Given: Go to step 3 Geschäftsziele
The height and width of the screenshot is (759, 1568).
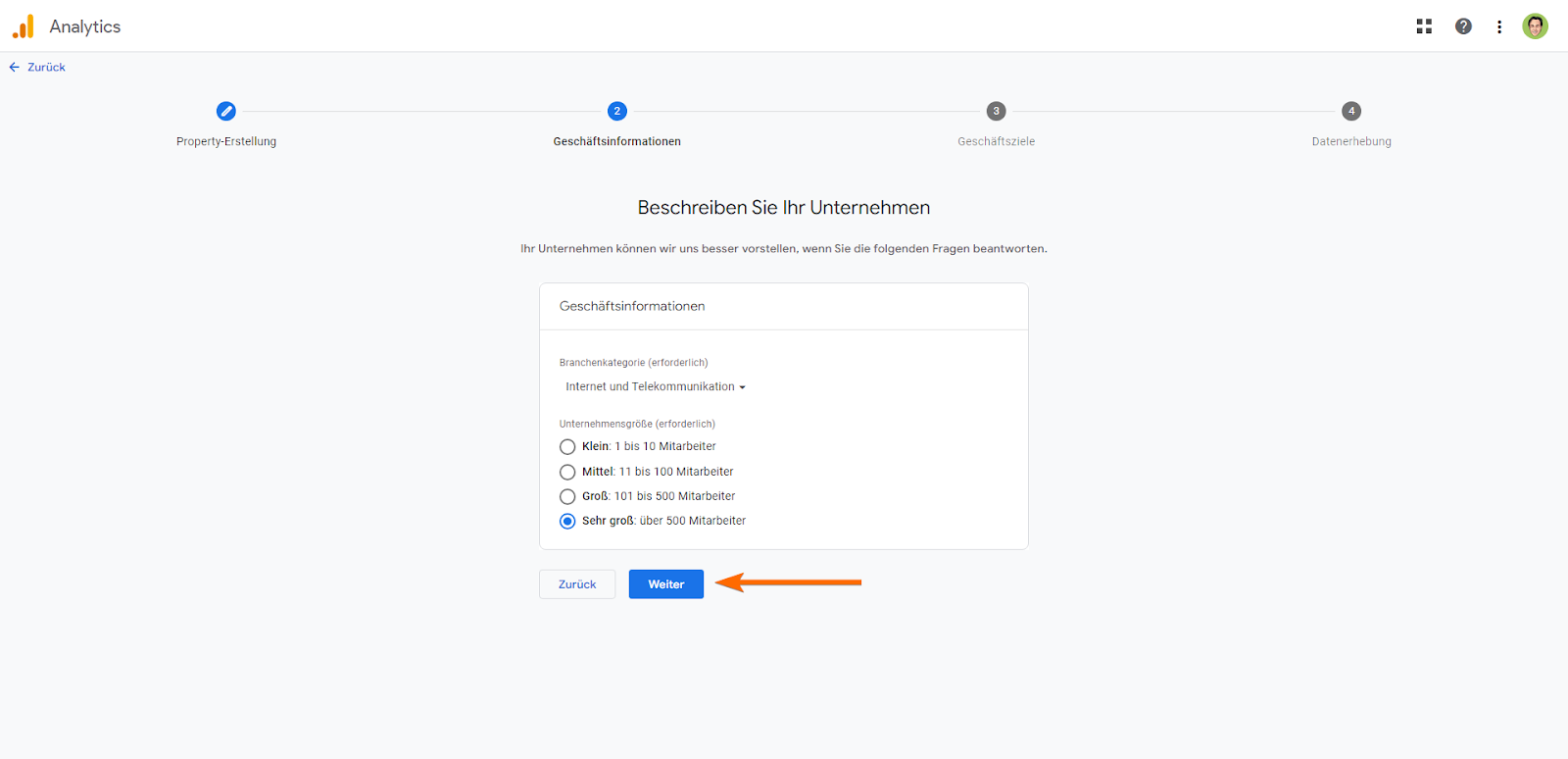Looking at the screenshot, I should coord(996,111).
